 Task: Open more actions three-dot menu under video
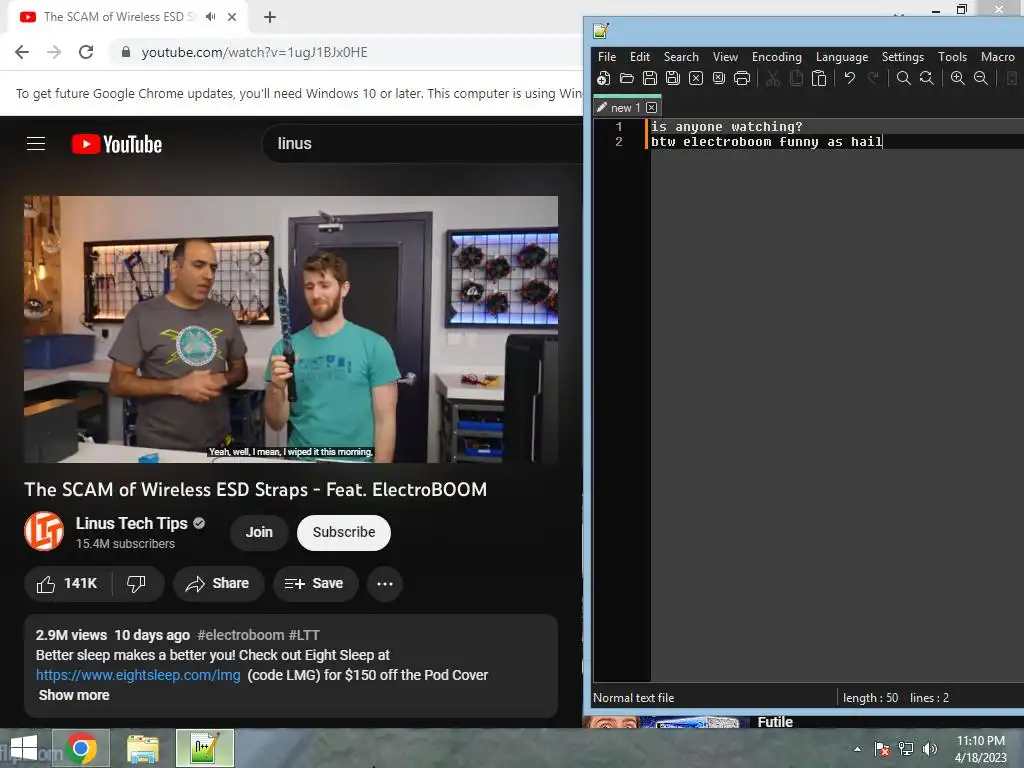pos(385,584)
